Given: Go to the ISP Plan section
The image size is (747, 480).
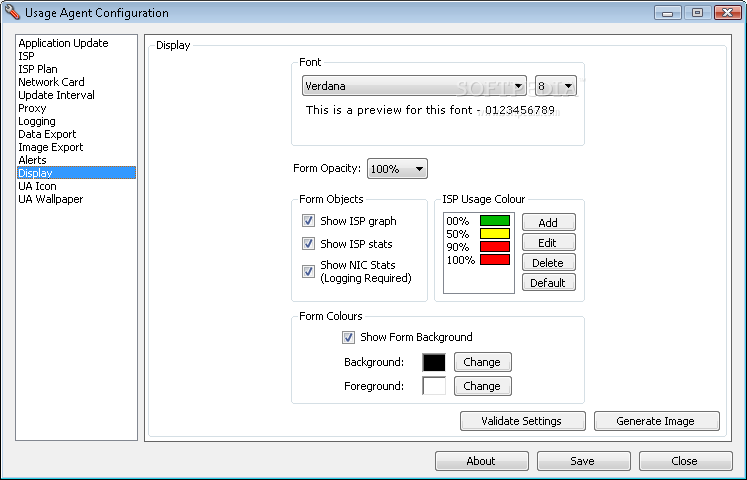Looking at the screenshot, I should point(38,69).
